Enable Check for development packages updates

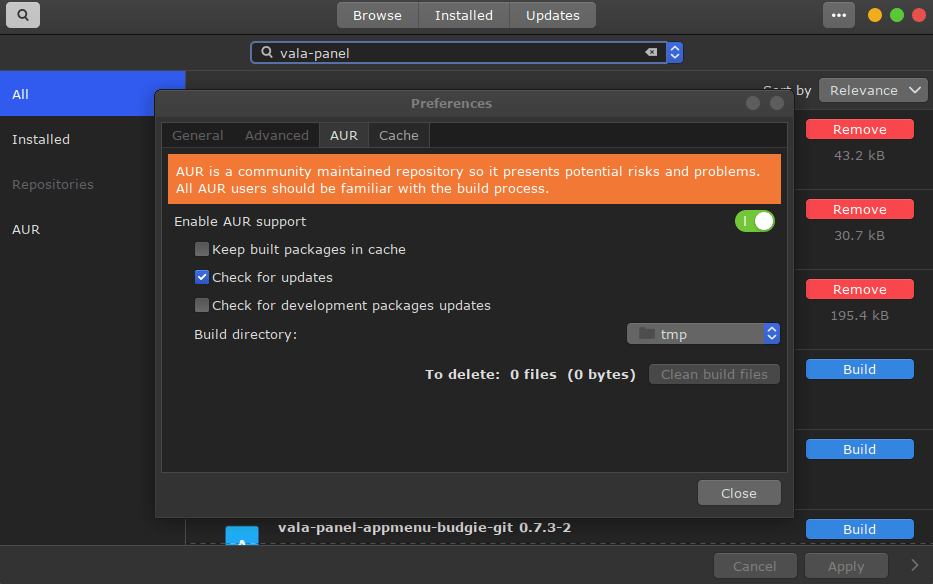point(203,305)
